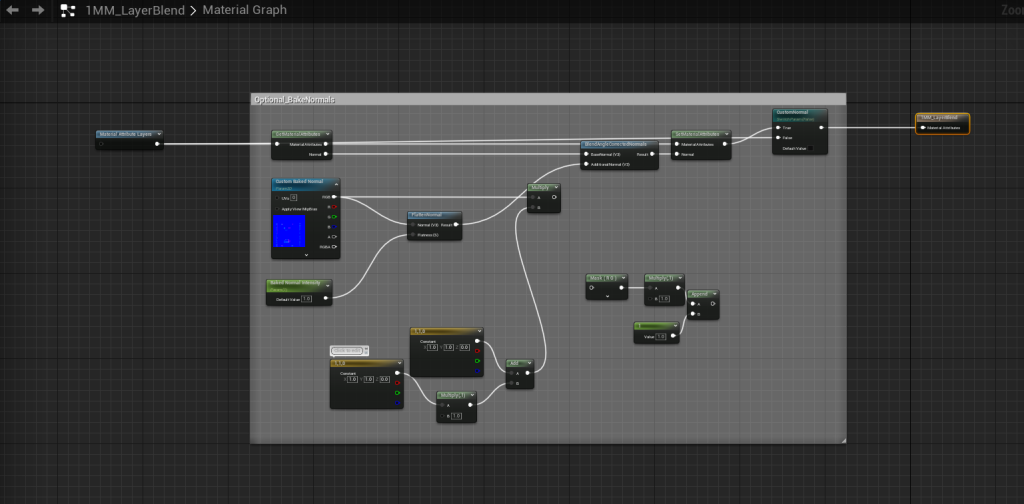Click the BlendAngleCorrectedNormals Result output pin
Screen dimensions: 1024x504
pos(652,155)
